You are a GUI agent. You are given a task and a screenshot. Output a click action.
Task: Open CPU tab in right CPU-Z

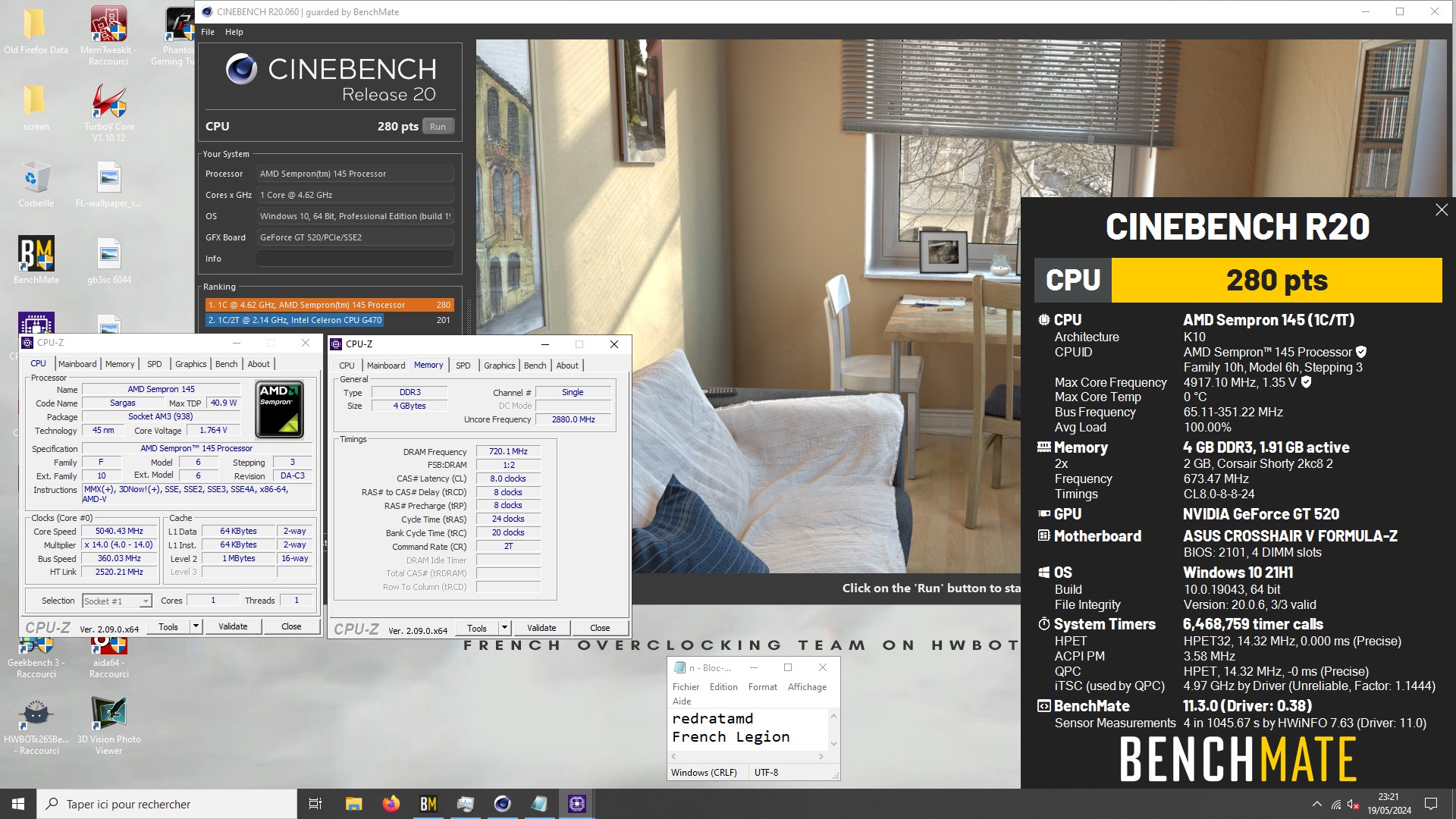click(347, 366)
